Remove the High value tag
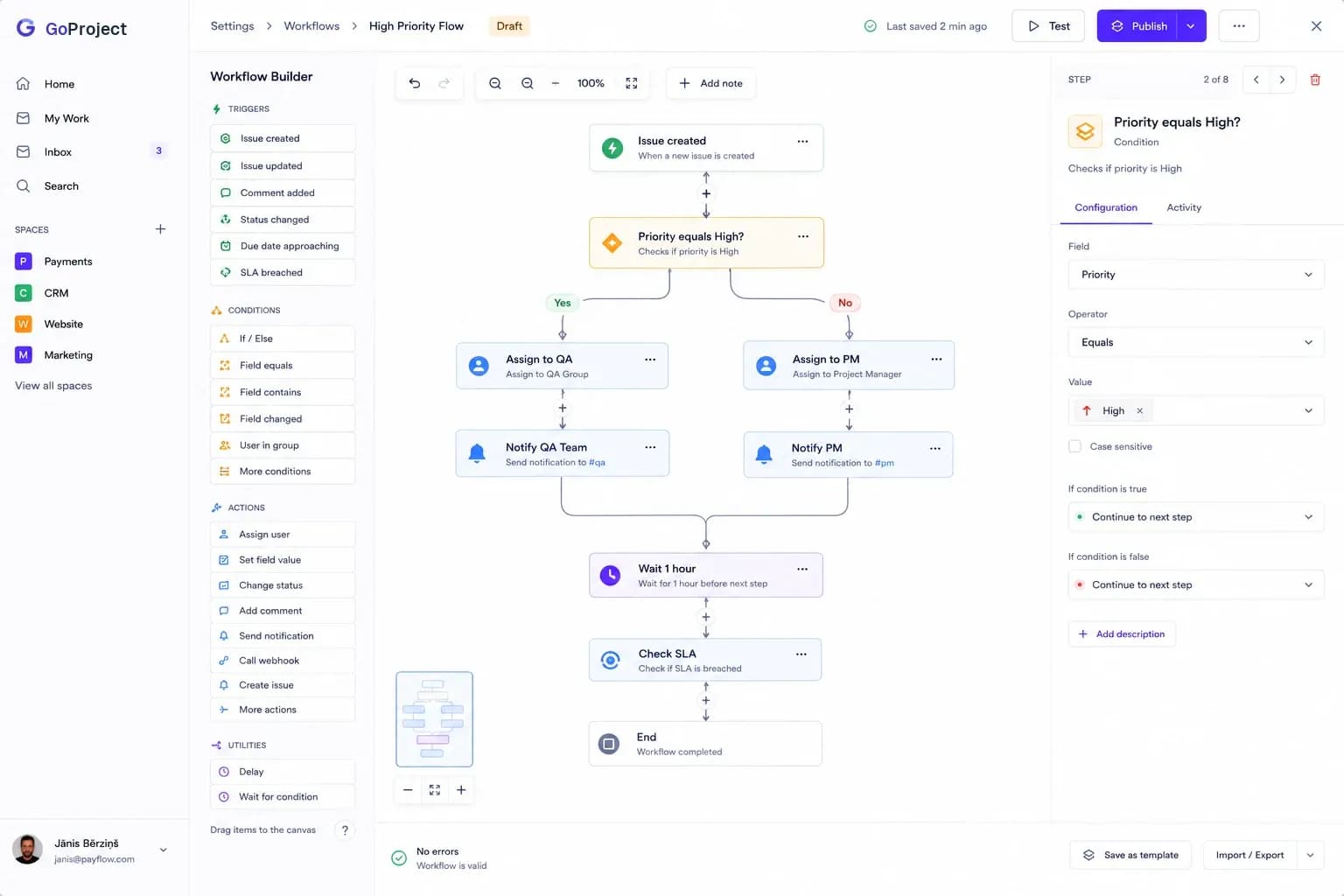The image size is (1344, 896). pos(1140,410)
